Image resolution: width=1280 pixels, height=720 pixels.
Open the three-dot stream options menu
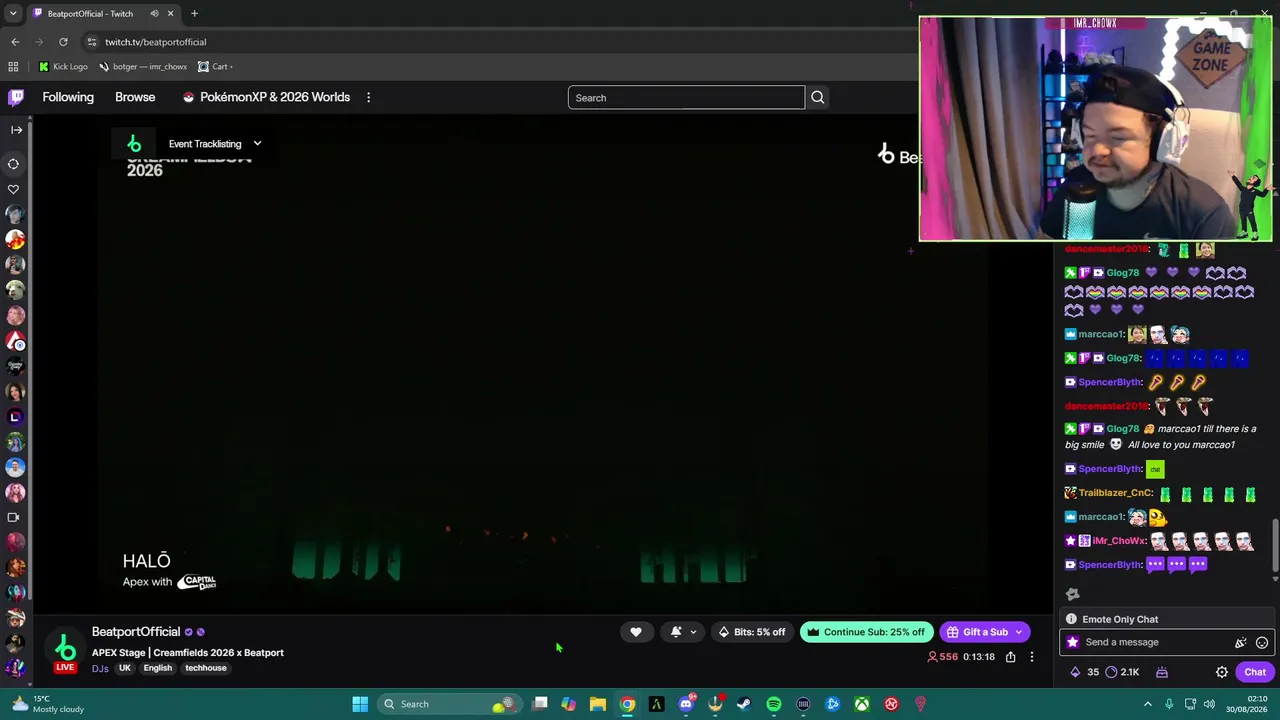coord(1031,657)
